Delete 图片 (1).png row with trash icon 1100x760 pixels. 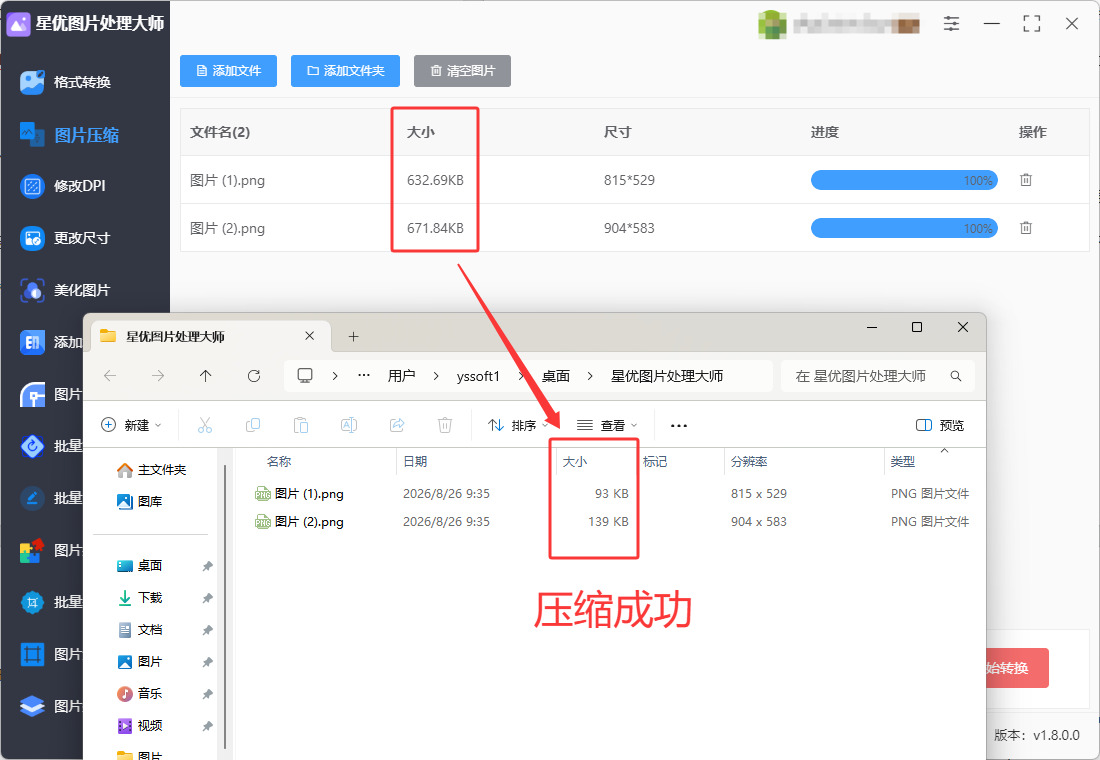click(x=1026, y=180)
